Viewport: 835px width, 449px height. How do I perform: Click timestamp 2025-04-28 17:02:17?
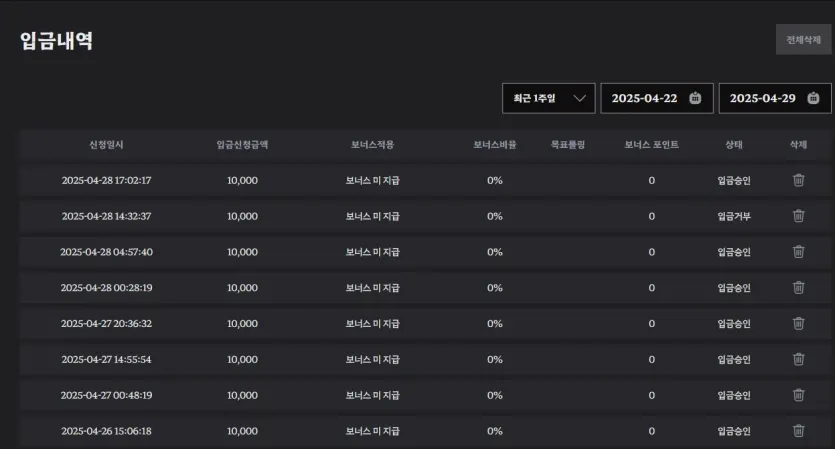107,181
